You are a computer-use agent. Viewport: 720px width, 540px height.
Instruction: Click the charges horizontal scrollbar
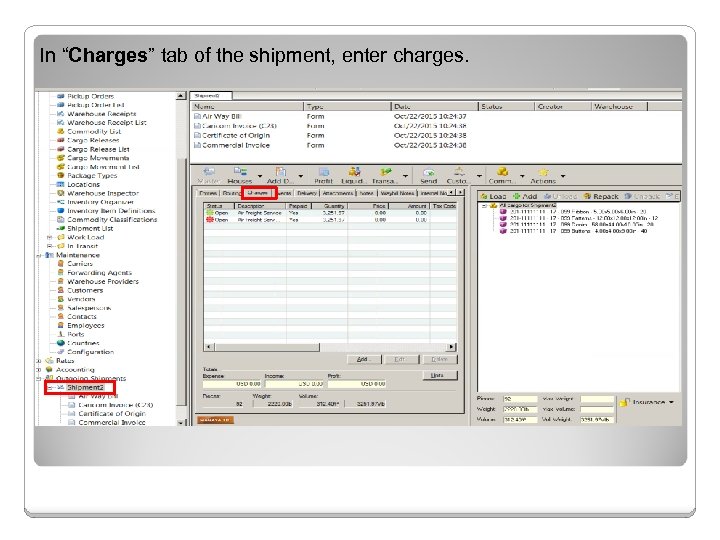tap(330, 347)
